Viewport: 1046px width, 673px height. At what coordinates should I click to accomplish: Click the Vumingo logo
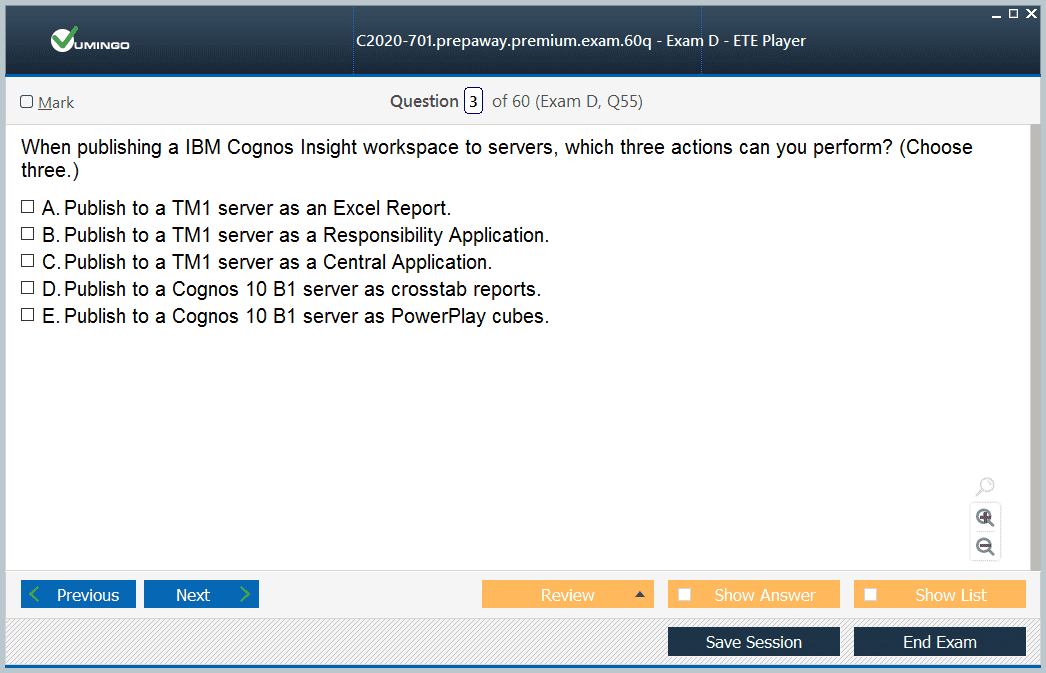90,41
